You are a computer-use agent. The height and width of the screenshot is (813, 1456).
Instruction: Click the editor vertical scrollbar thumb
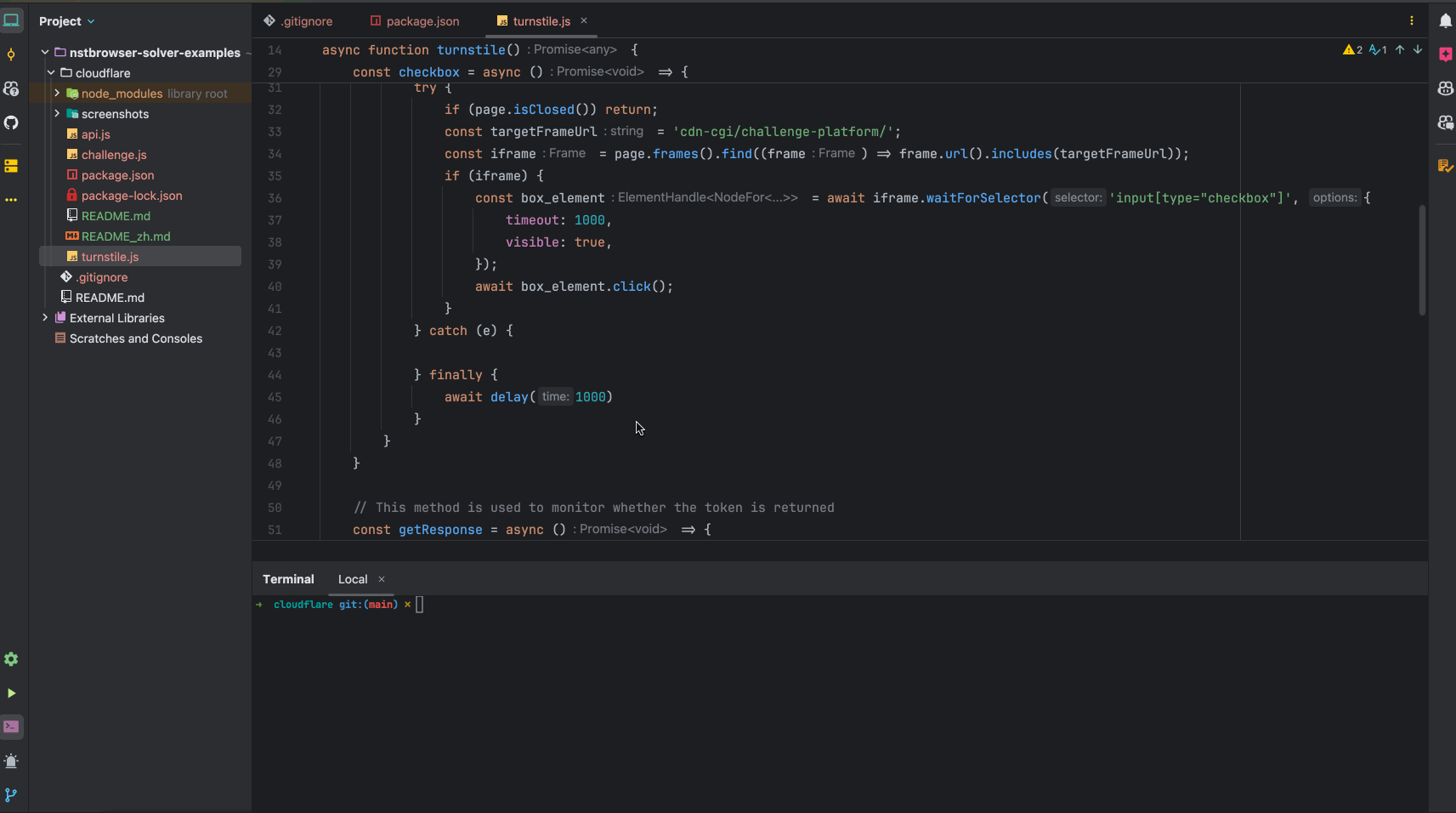coord(1422,259)
